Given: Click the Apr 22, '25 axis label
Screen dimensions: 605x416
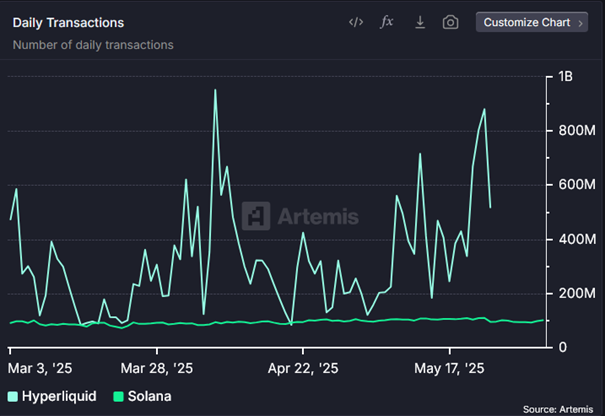Looking at the screenshot, I should tap(303, 368).
